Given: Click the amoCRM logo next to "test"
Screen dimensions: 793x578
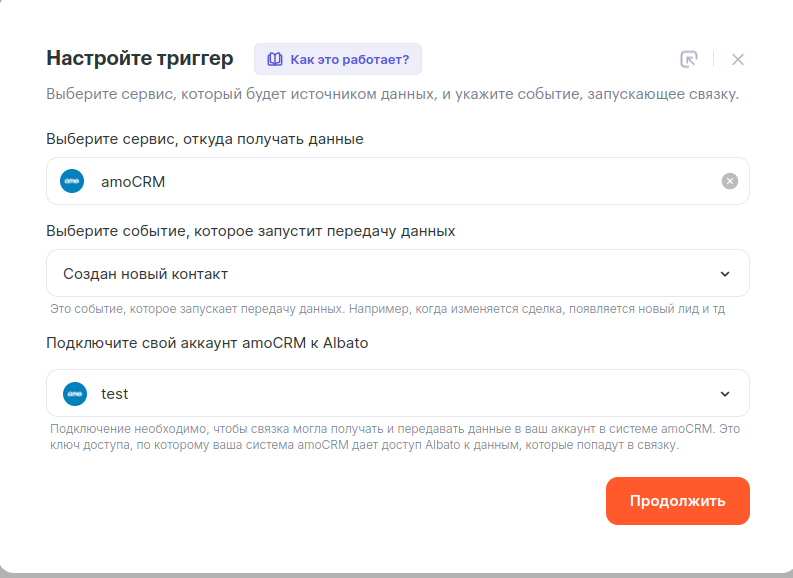Looking at the screenshot, I should click(75, 393).
